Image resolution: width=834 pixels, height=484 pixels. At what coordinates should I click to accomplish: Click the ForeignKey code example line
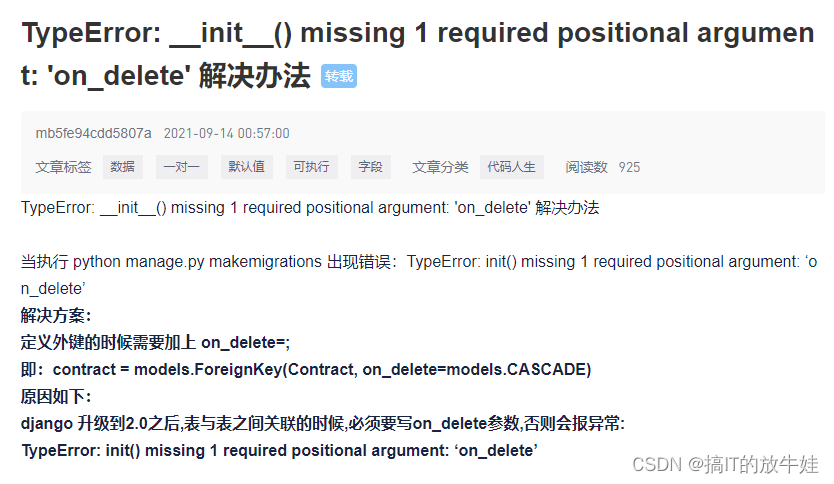[x=306, y=370]
